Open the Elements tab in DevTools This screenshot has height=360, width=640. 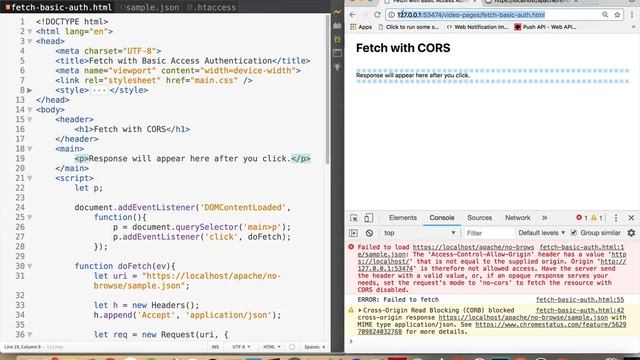click(x=402, y=218)
